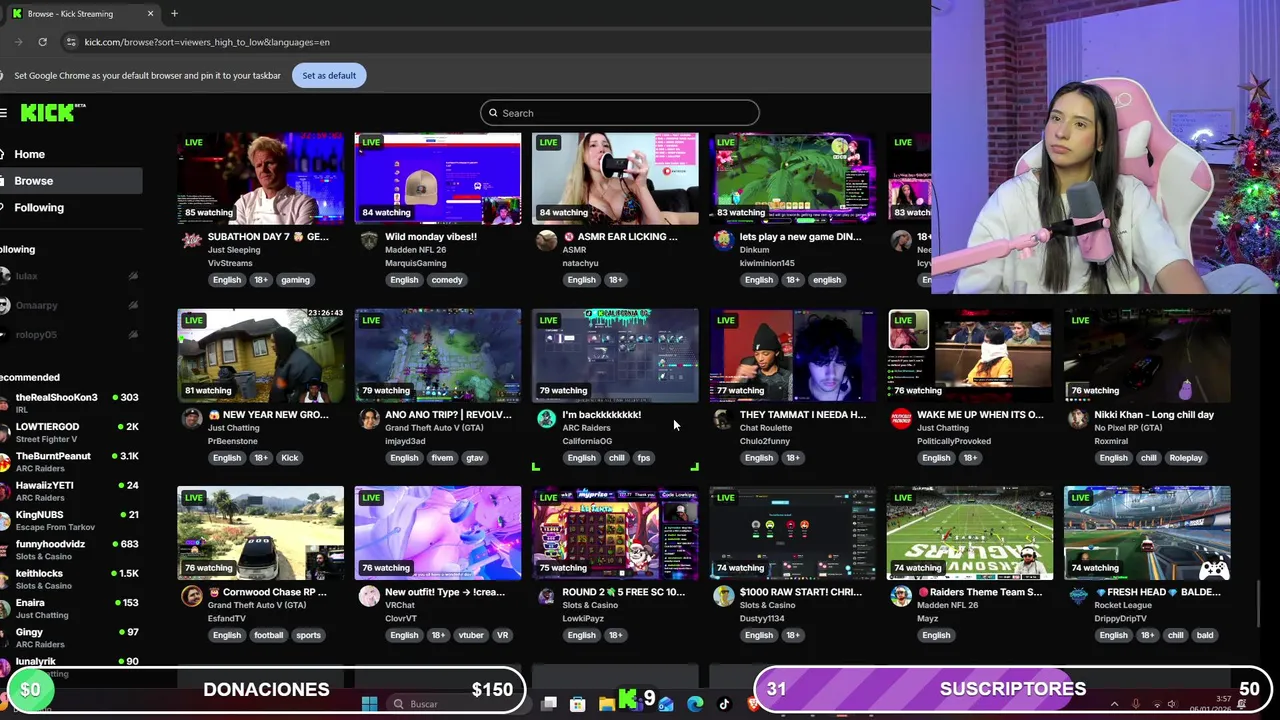This screenshot has height=720, width=1280.
Task: Toggle the hamburger menu beside Kick logo
Action: (x=4, y=113)
